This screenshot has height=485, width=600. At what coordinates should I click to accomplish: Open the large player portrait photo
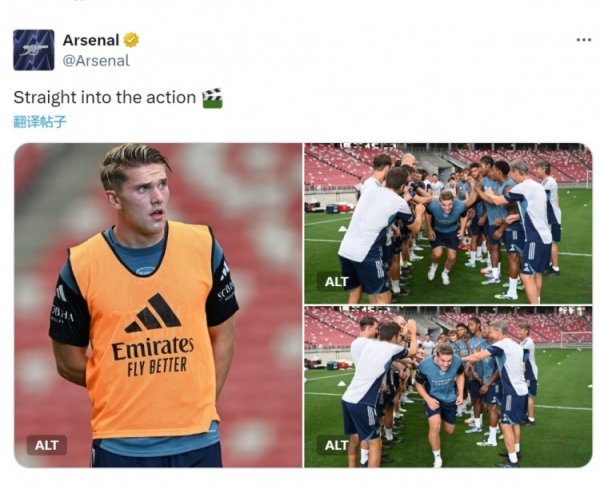coord(157,305)
